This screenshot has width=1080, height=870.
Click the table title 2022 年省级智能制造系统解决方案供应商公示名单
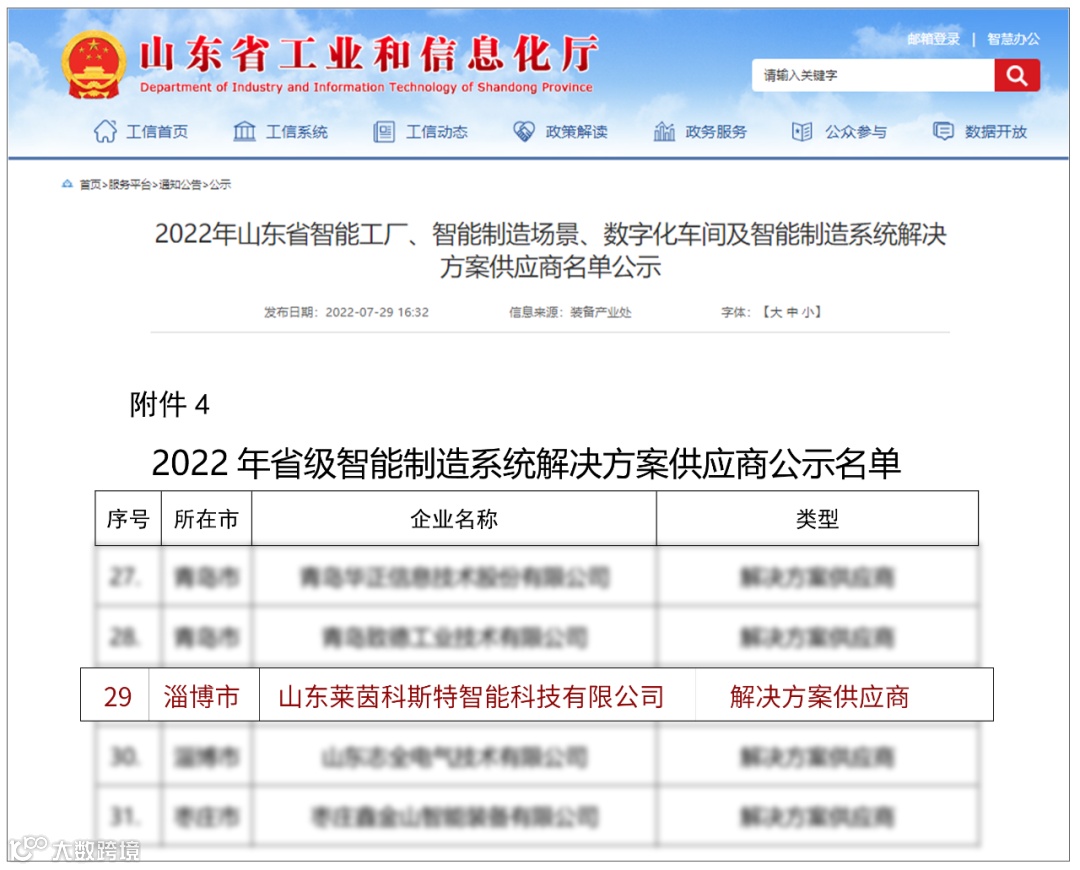click(526, 463)
